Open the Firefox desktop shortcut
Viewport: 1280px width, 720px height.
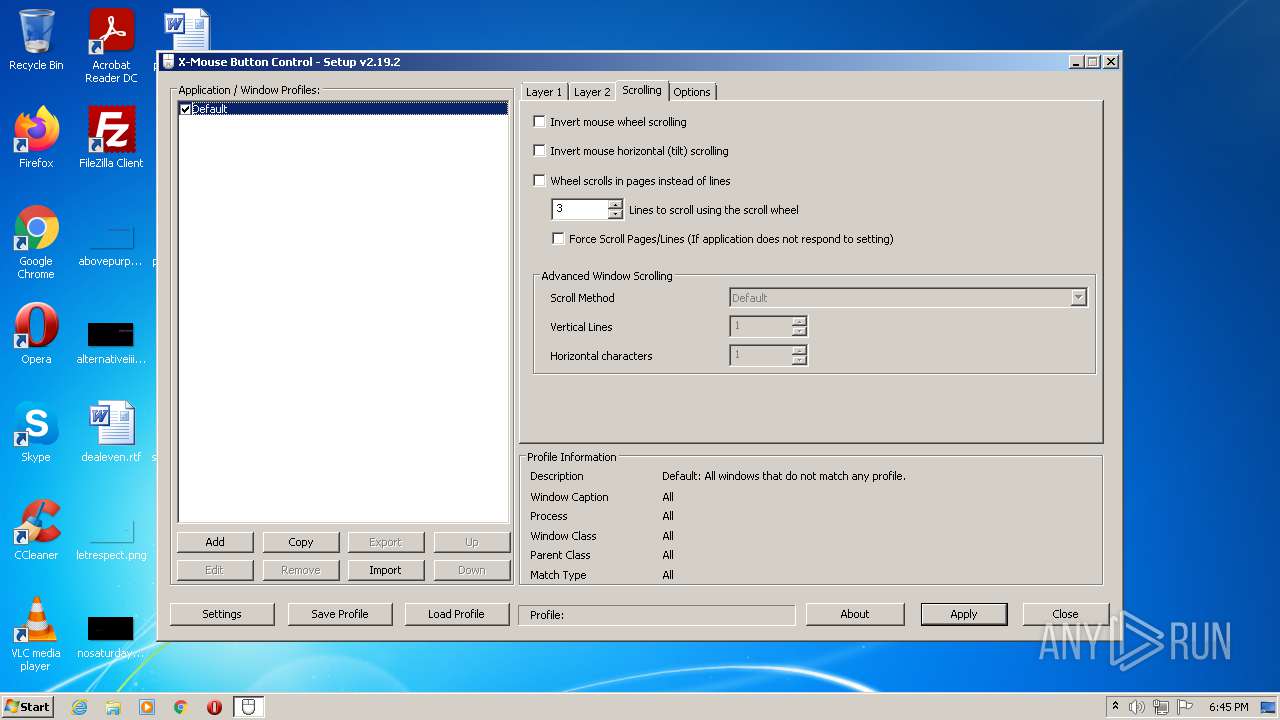[36, 138]
